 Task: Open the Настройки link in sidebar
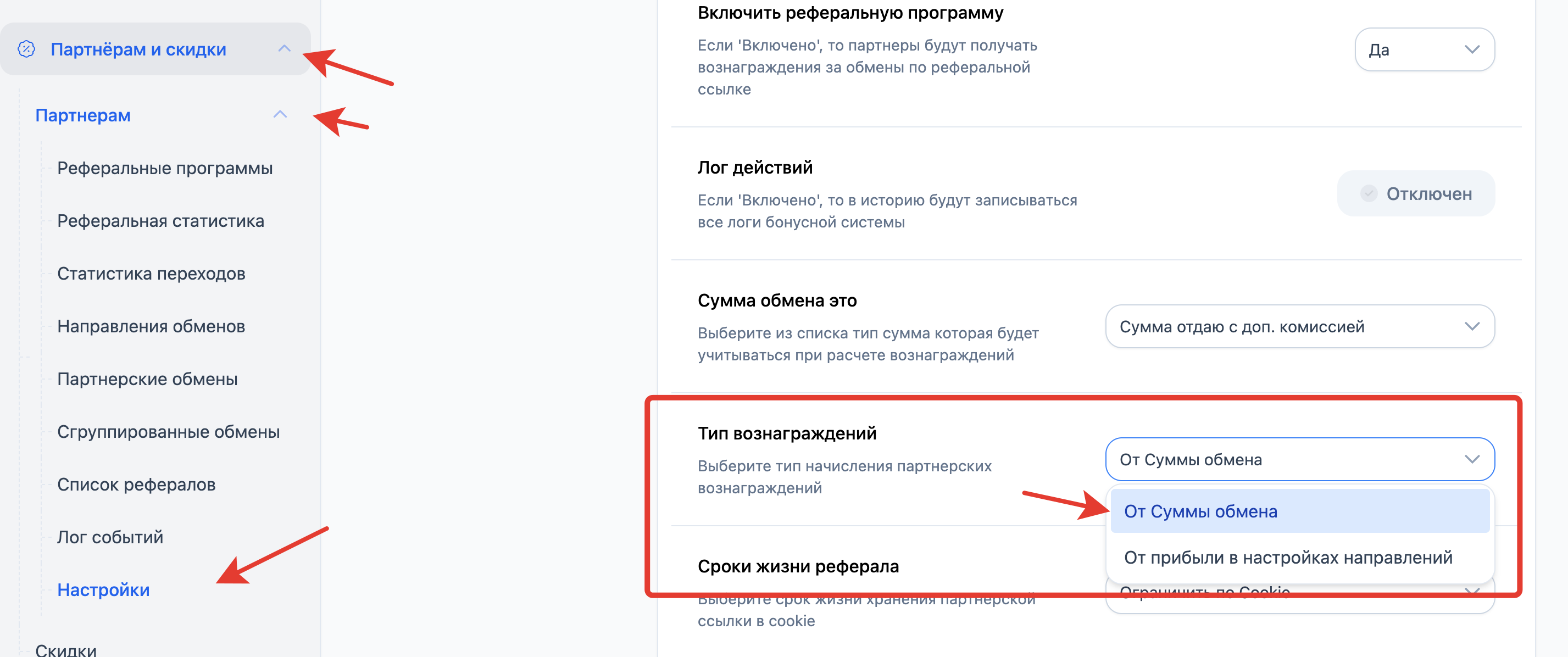click(103, 590)
